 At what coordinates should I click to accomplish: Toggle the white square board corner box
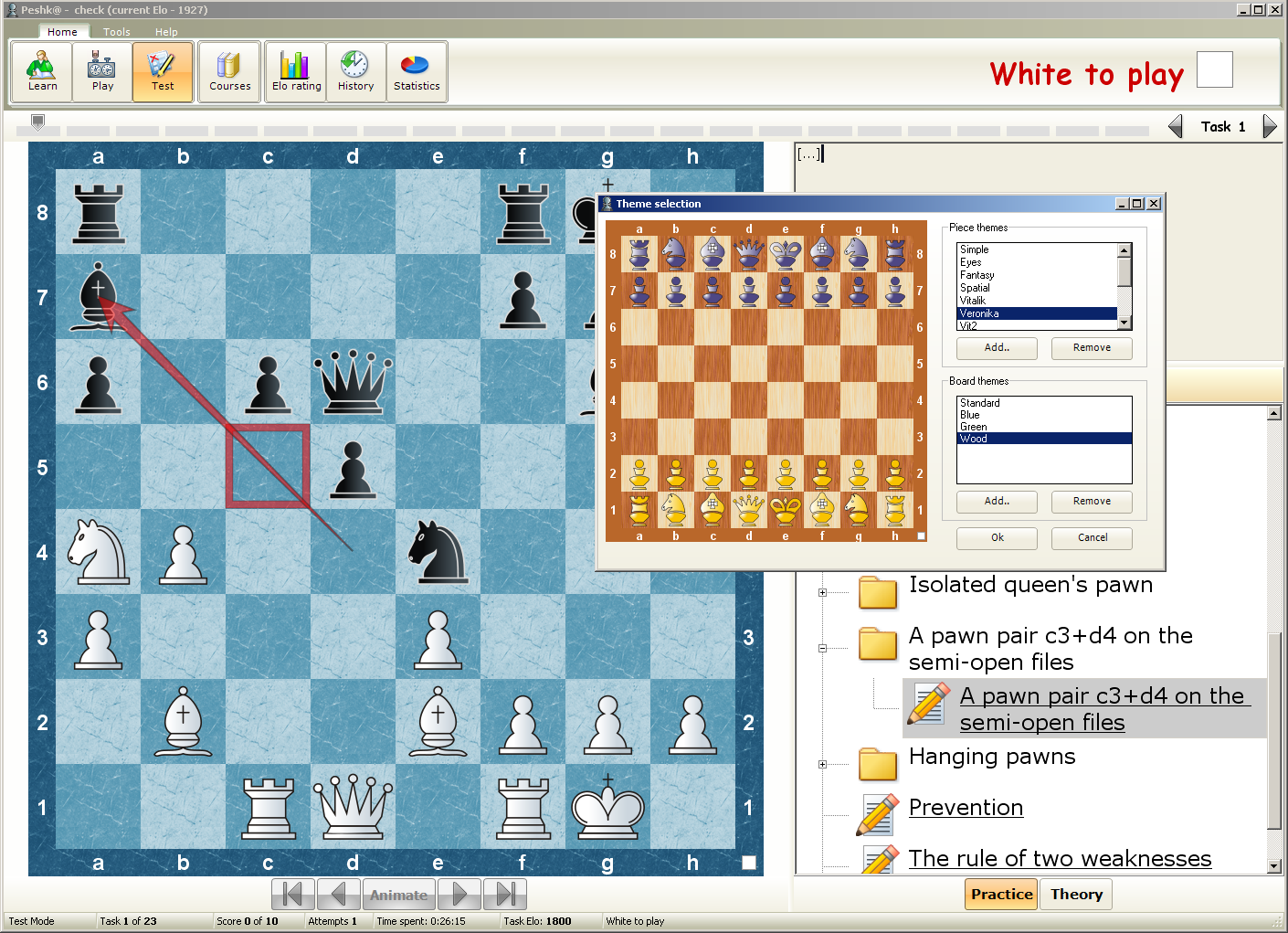click(749, 863)
